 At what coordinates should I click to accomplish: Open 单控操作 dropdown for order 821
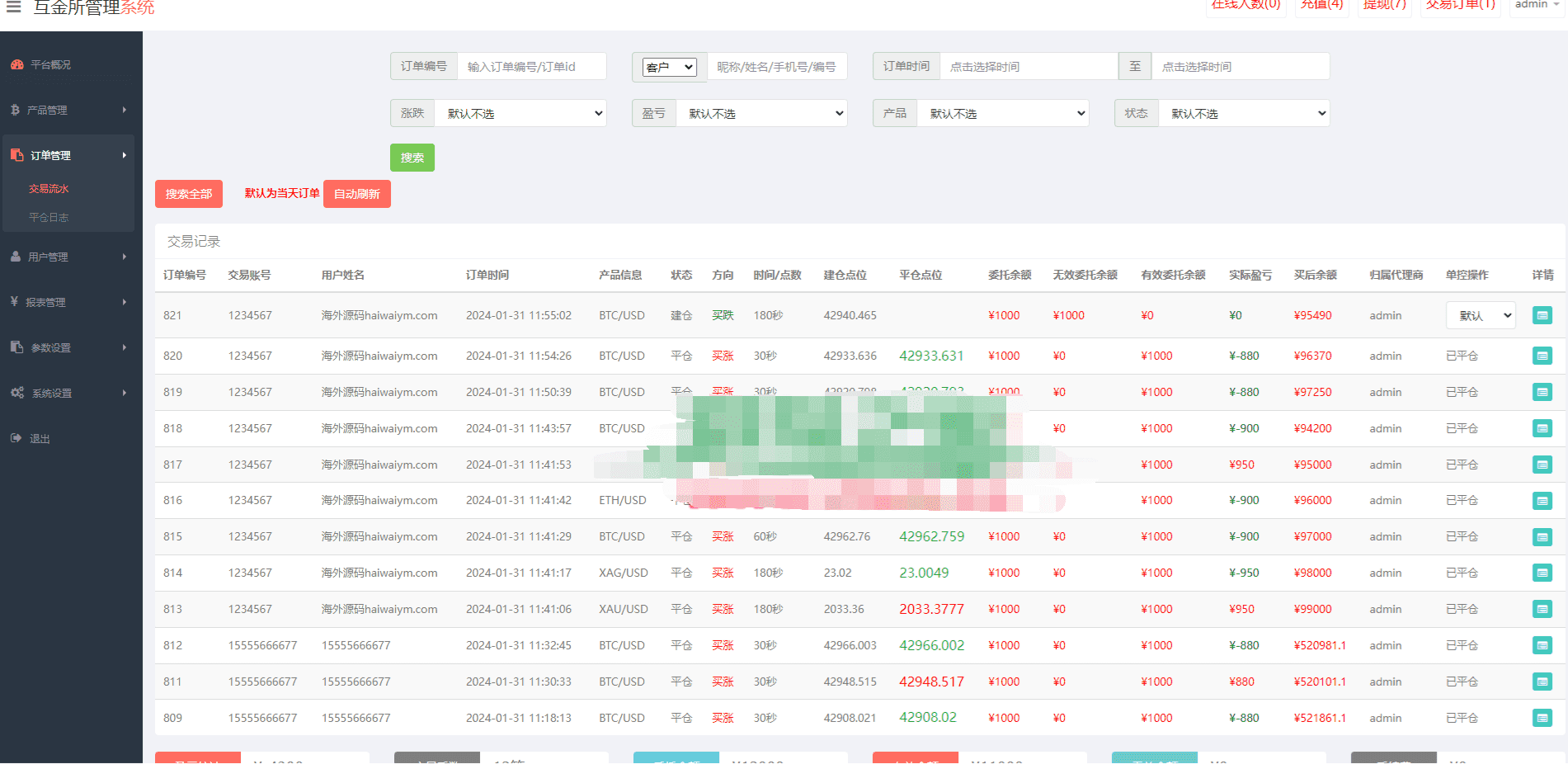[x=1481, y=315]
